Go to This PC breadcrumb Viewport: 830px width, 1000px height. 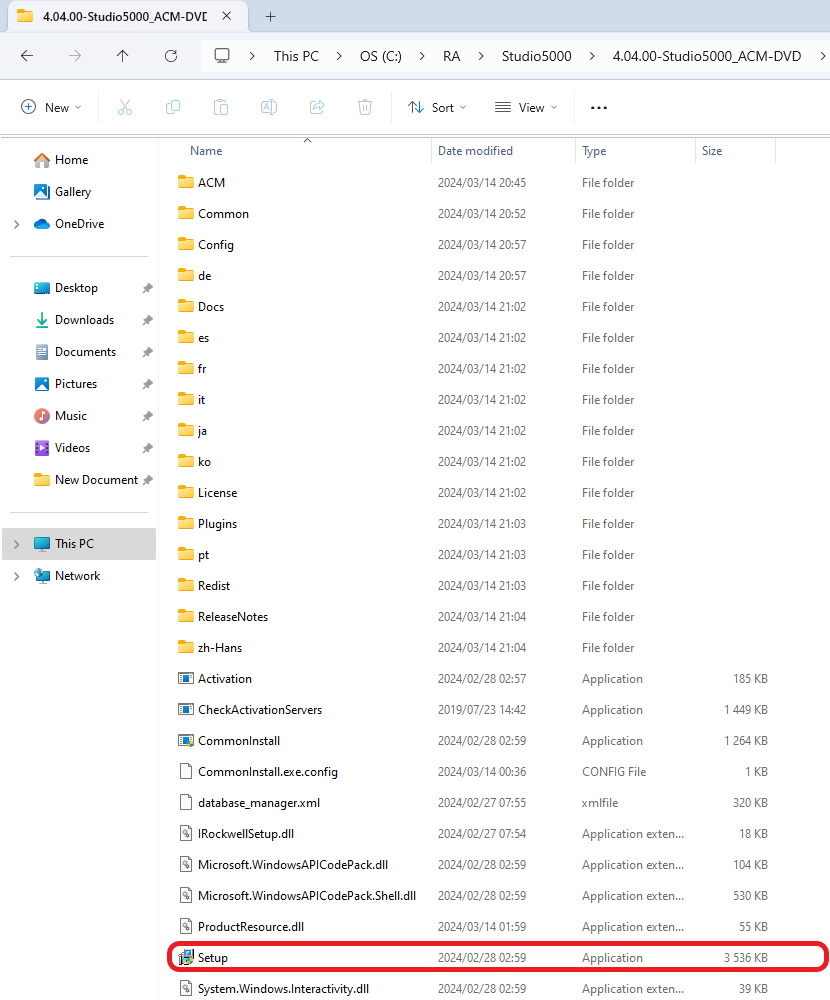click(296, 56)
